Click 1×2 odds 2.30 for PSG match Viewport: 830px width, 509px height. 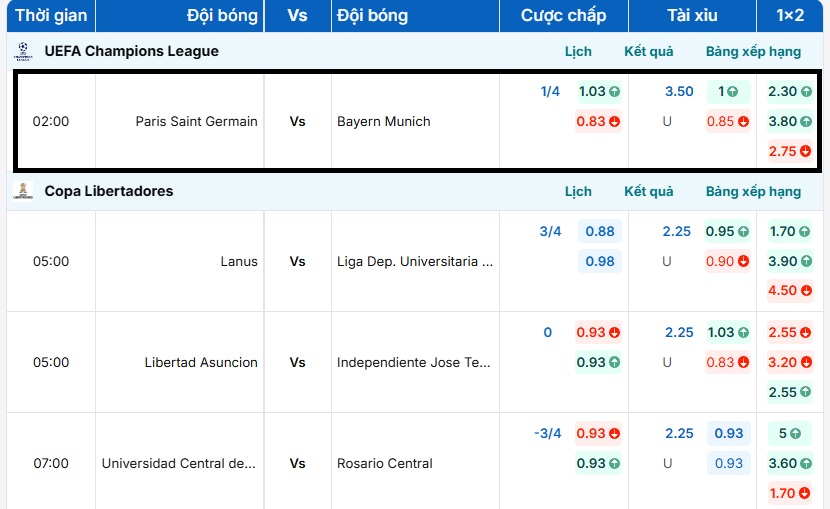790,92
